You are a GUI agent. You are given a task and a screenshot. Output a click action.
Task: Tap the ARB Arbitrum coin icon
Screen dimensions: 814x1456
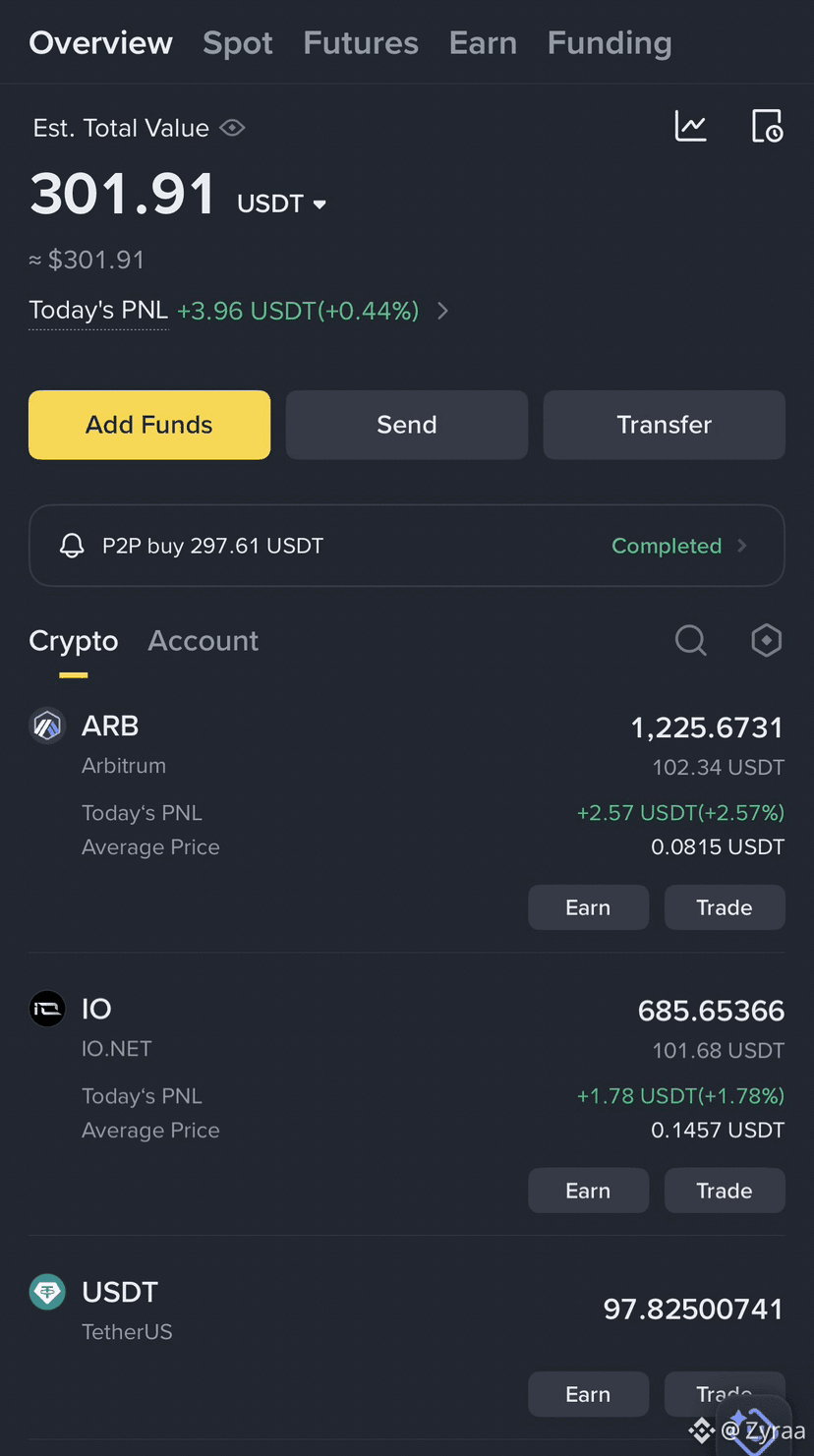tap(47, 727)
